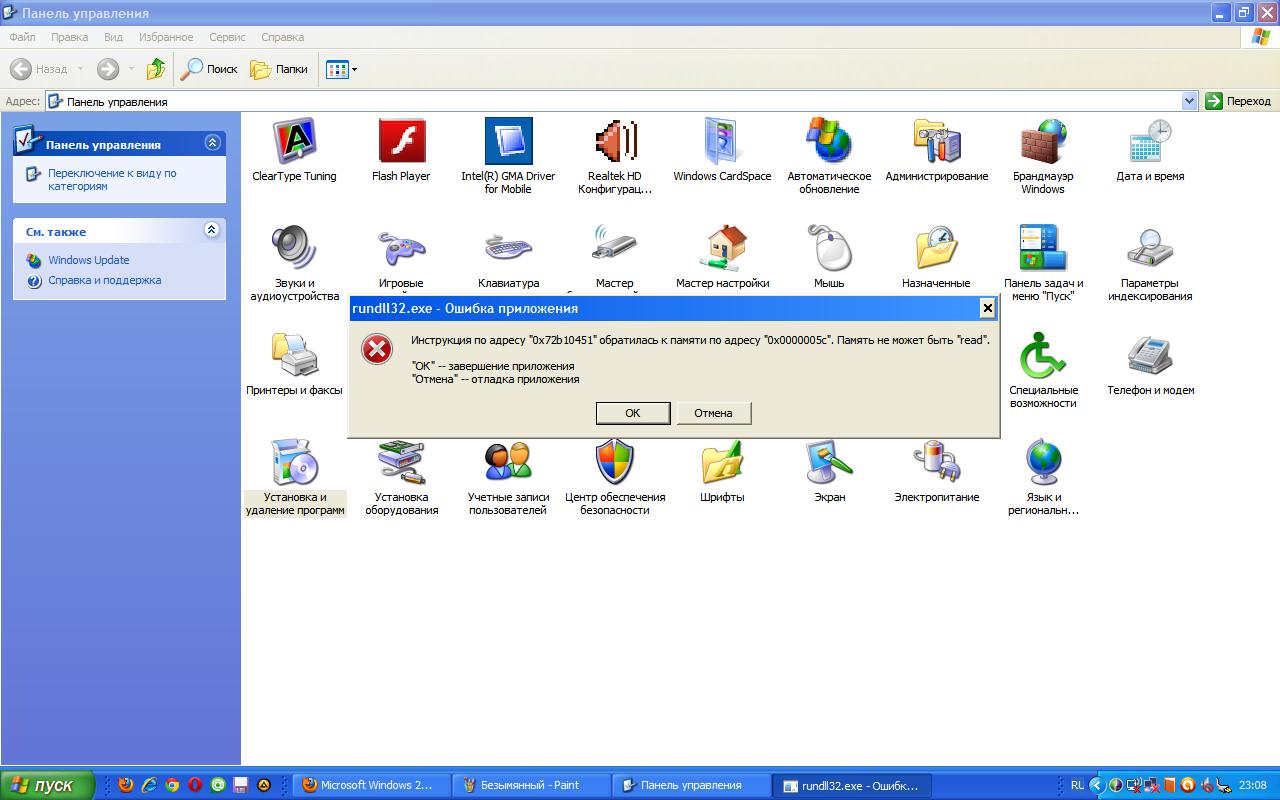Image resolution: width=1280 pixels, height=800 pixels.
Task: Open the Правка menu
Action: [x=69, y=37]
